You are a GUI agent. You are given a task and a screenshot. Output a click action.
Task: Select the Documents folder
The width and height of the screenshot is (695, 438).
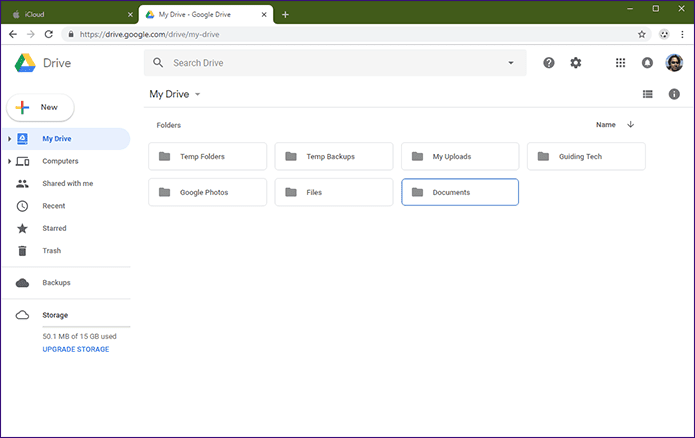click(x=460, y=192)
